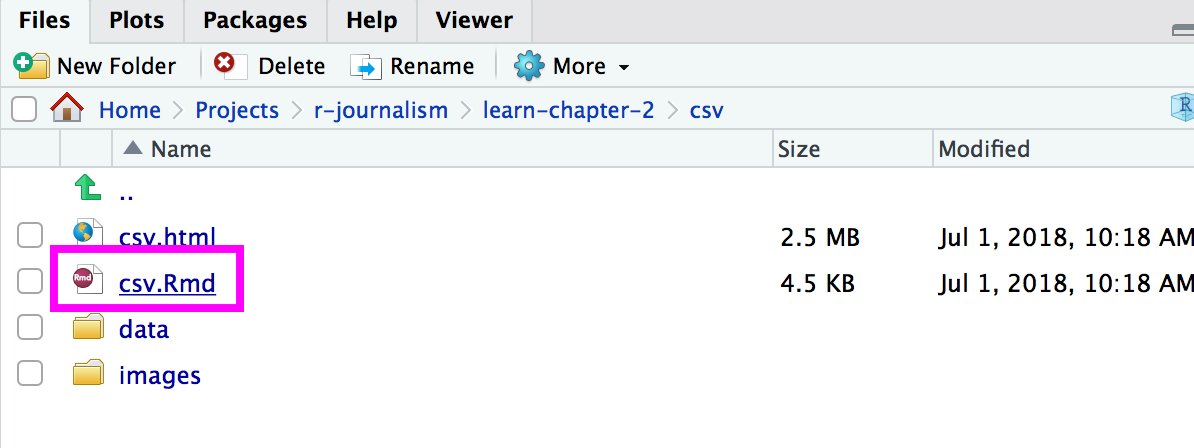Enable the select-all checkbox in breadcrumb bar
This screenshot has height=448, width=1194.
(x=24, y=109)
